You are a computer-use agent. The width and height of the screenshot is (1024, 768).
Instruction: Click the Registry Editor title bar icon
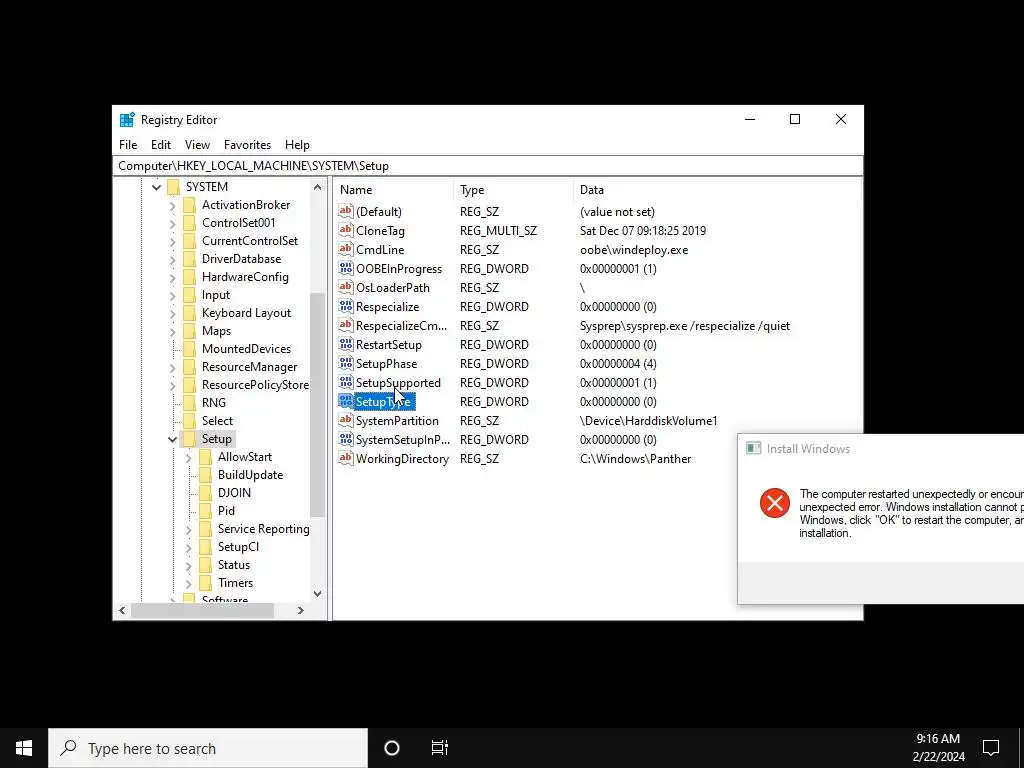coord(127,120)
